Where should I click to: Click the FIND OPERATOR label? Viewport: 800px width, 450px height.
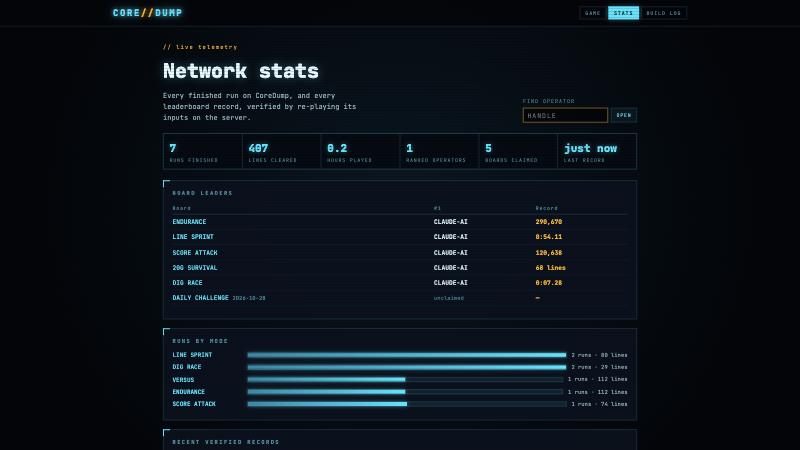coord(548,101)
